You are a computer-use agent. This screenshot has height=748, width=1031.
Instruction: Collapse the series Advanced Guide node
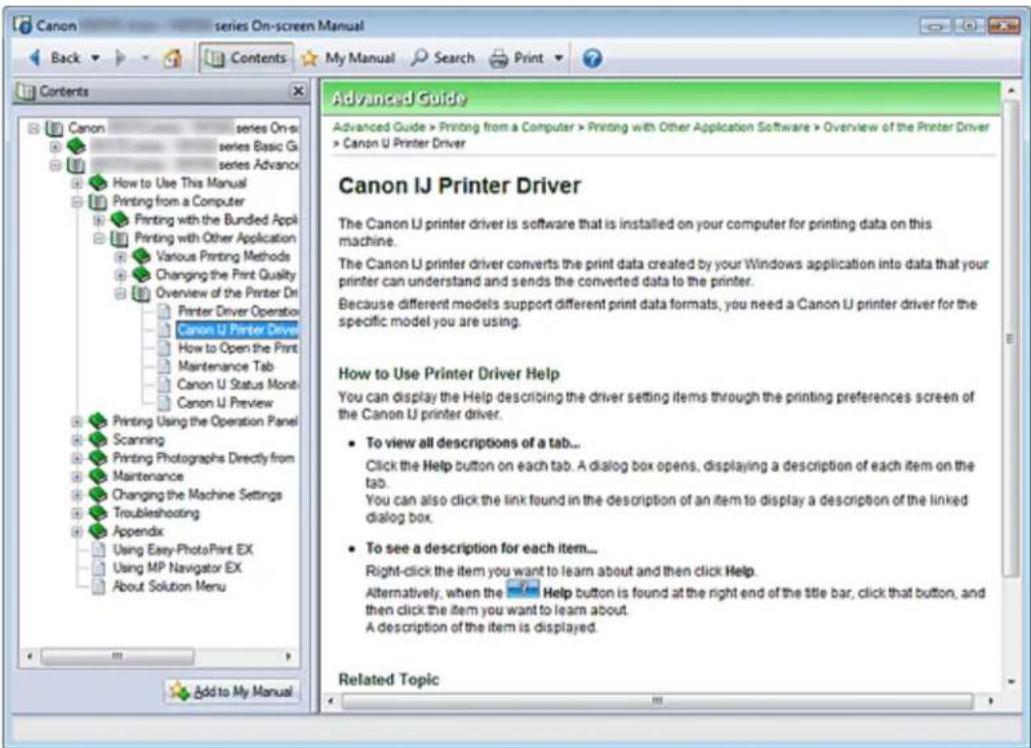[56, 165]
